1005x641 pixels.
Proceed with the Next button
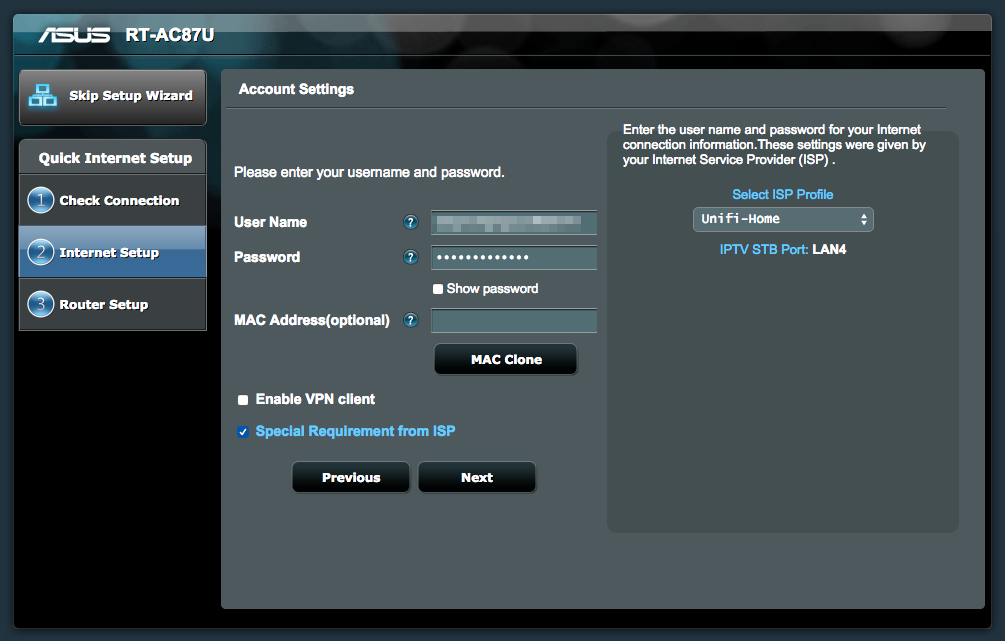coord(477,478)
